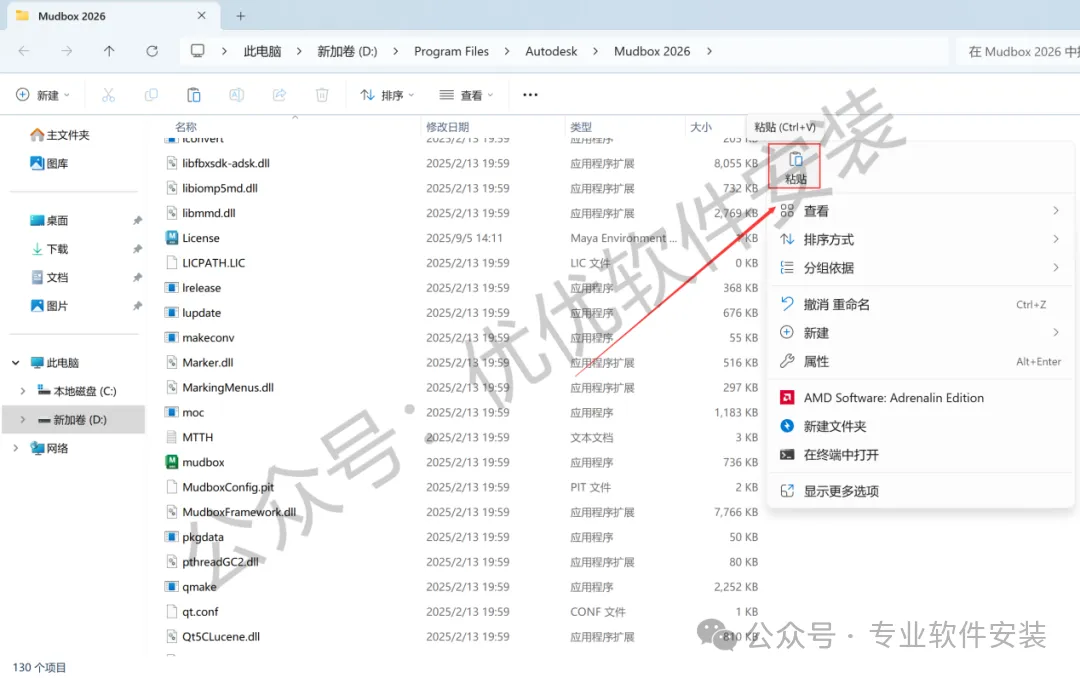The height and width of the screenshot is (678, 1080).
Task: Open the 查看 view dropdown in toolbar
Action: 466,95
